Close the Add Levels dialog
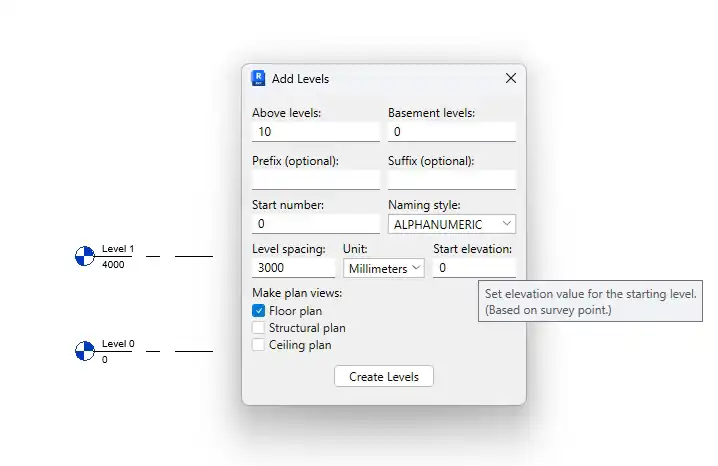Viewport: 718px width, 466px height. 511,78
